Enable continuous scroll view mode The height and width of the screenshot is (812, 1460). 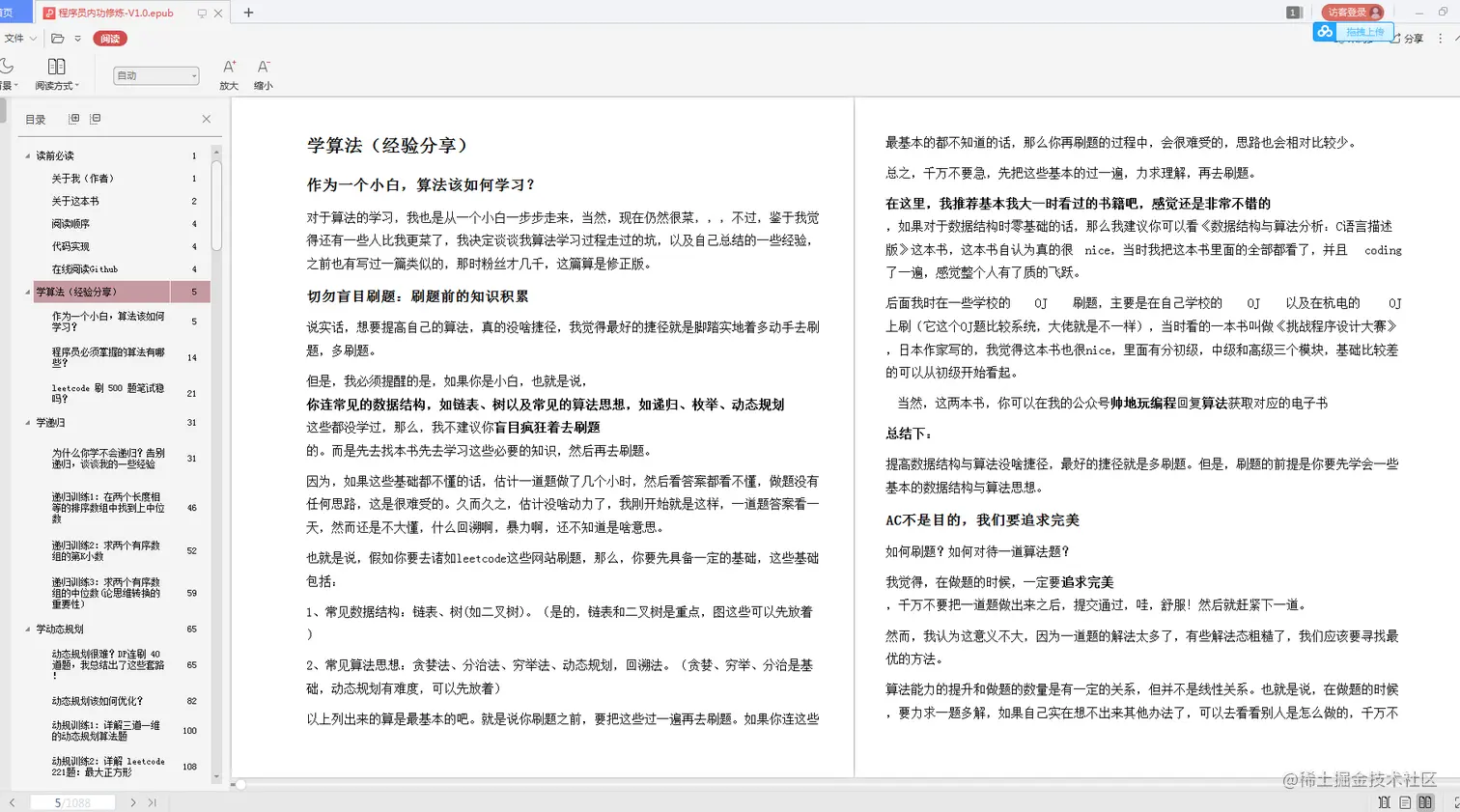point(1384,802)
